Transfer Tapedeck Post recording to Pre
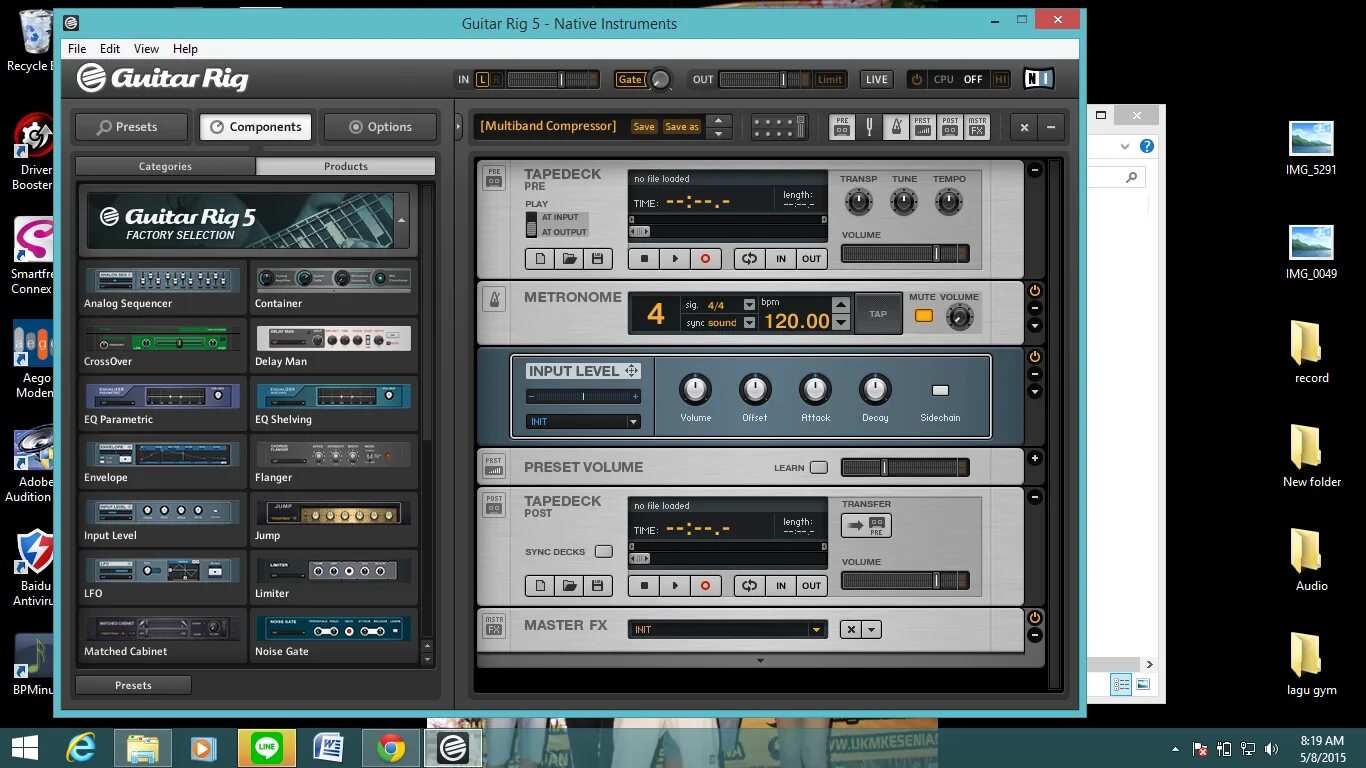 tap(866, 525)
